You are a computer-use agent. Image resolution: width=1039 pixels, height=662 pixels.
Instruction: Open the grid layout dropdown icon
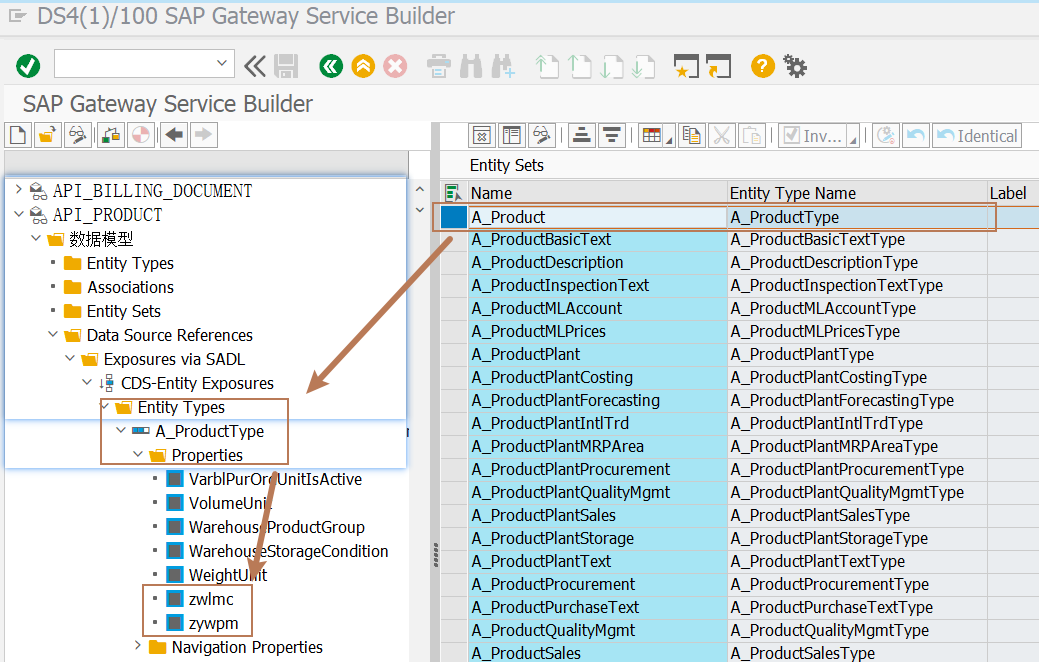point(656,136)
